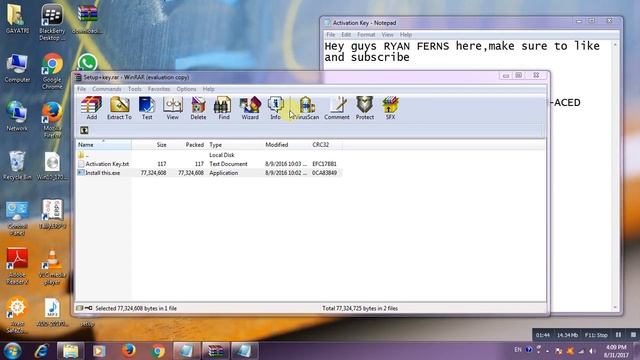Screen dimensions: 640x360
Task: Select the Install this.exe file row
Action: 209,173
